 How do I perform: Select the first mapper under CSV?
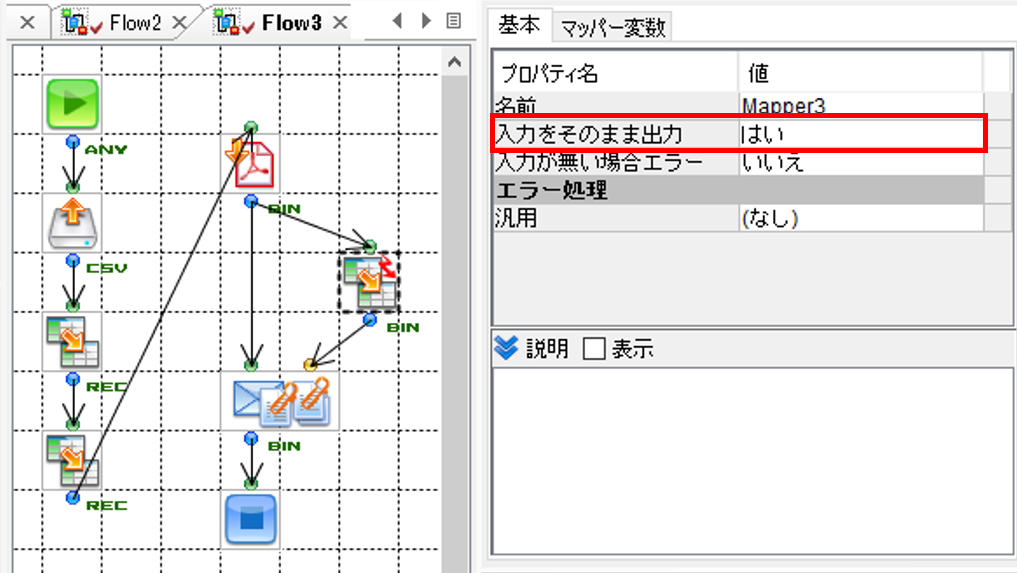[x=73, y=341]
